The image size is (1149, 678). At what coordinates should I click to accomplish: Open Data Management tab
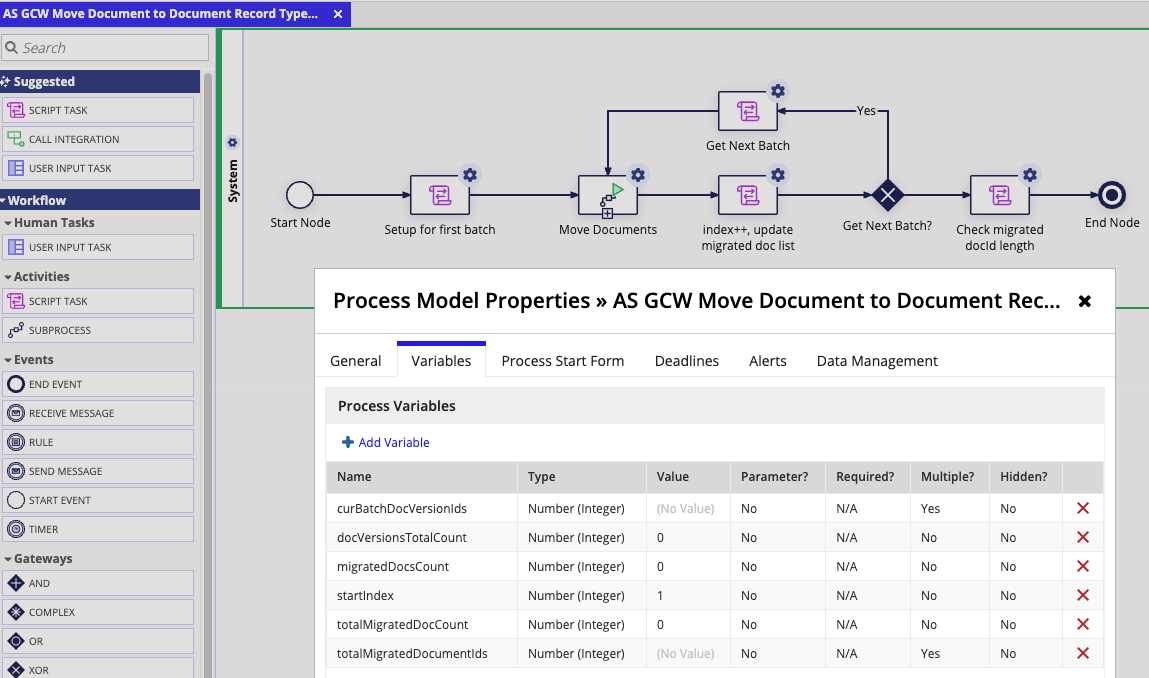tap(877, 361)
